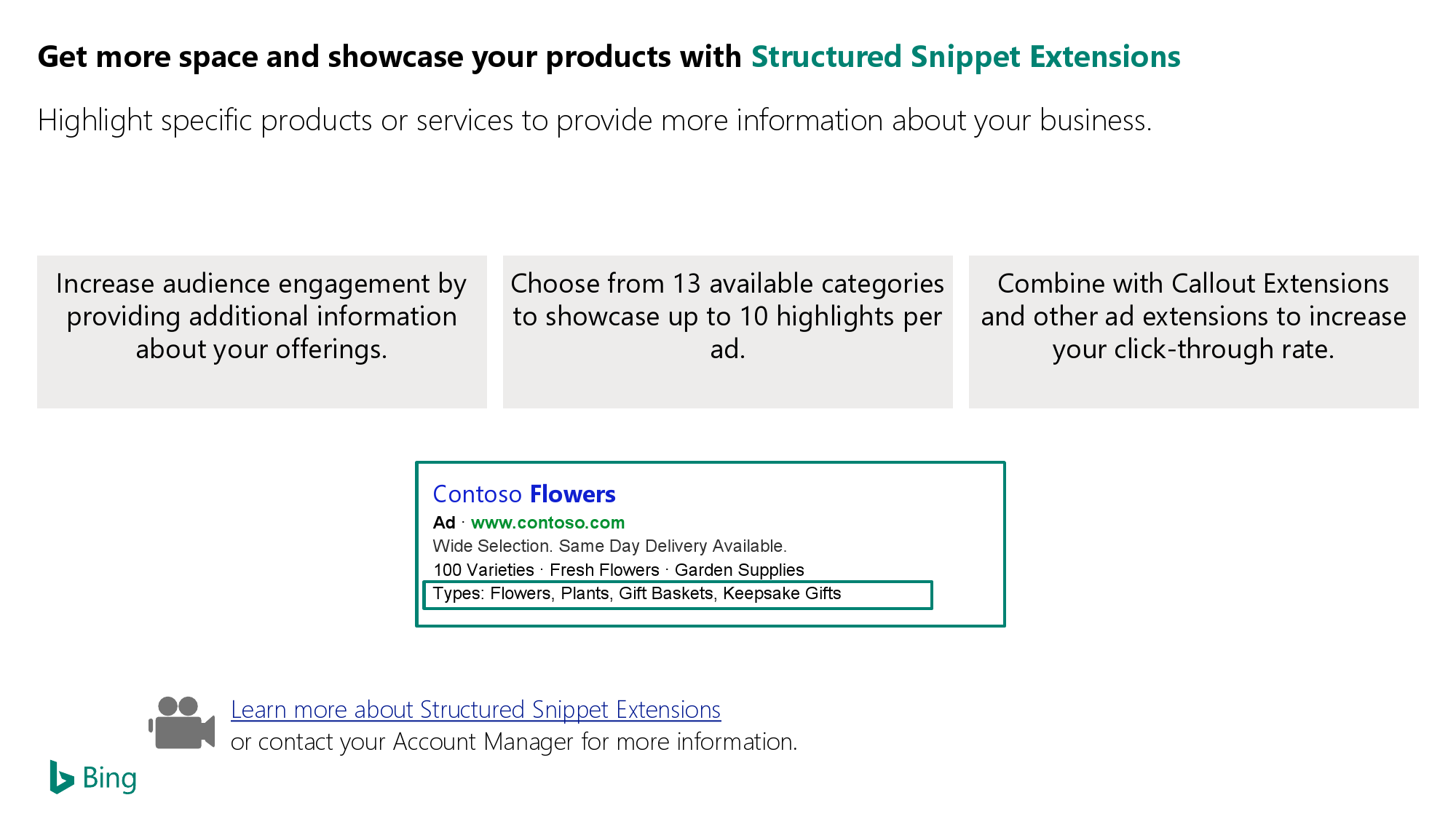The image size is (1456, 819).
Task: Click the video camera icon
Action: (182, 722)
